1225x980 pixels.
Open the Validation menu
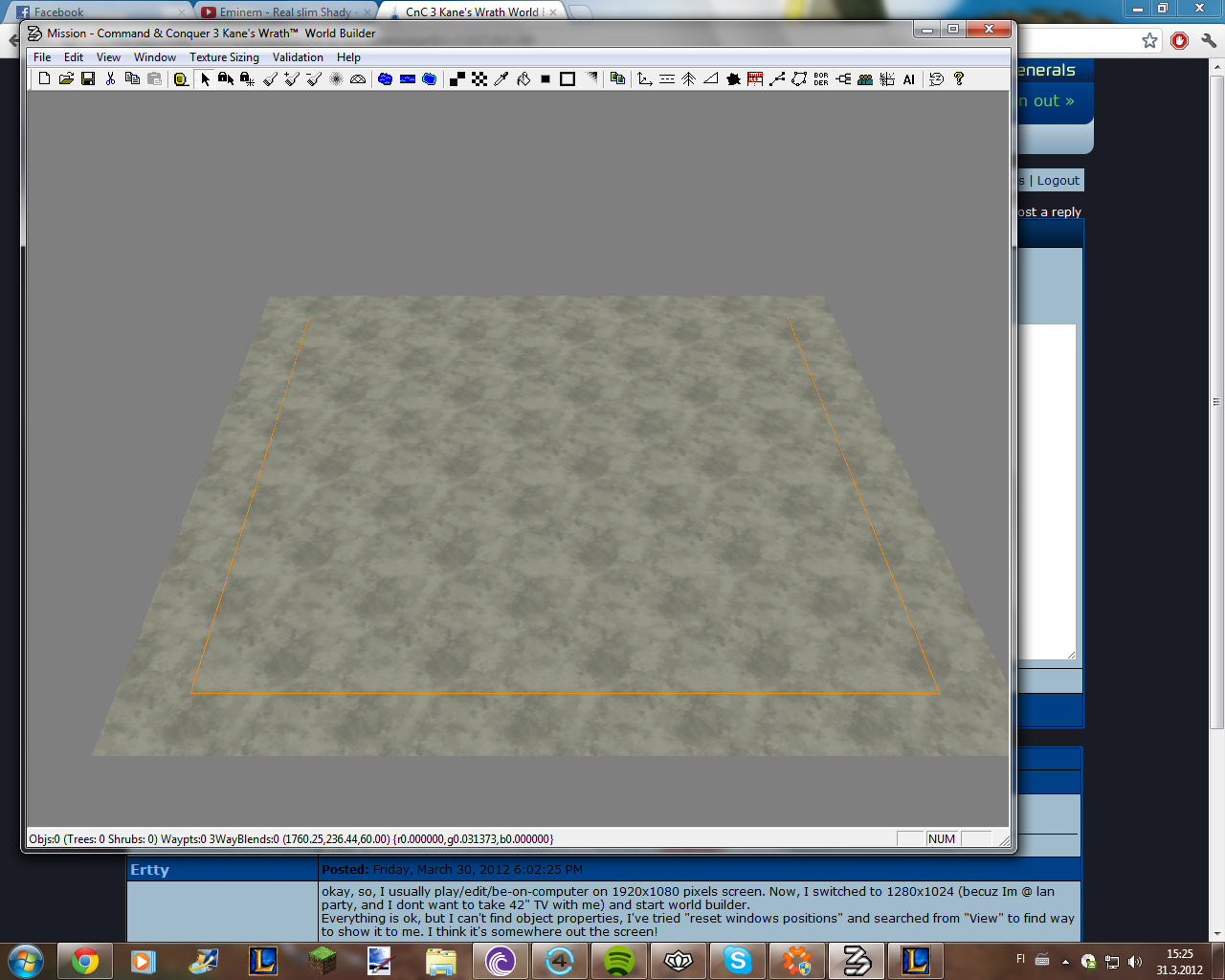(298, 57)
